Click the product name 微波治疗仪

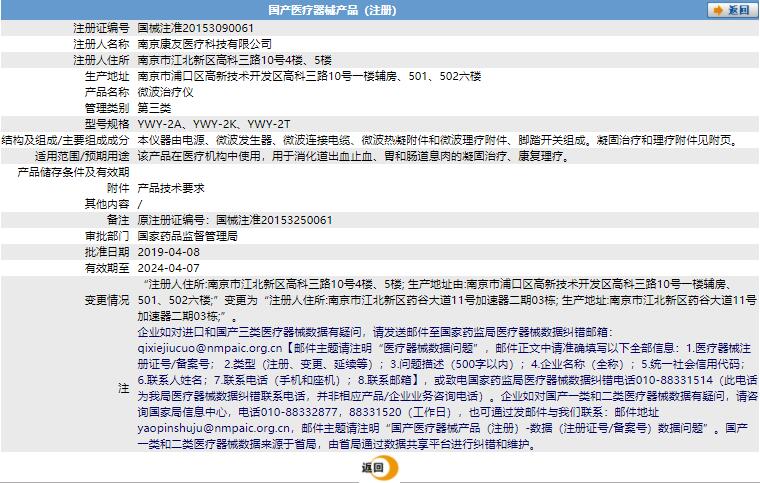pyautogui.click(x=165, y=91)
